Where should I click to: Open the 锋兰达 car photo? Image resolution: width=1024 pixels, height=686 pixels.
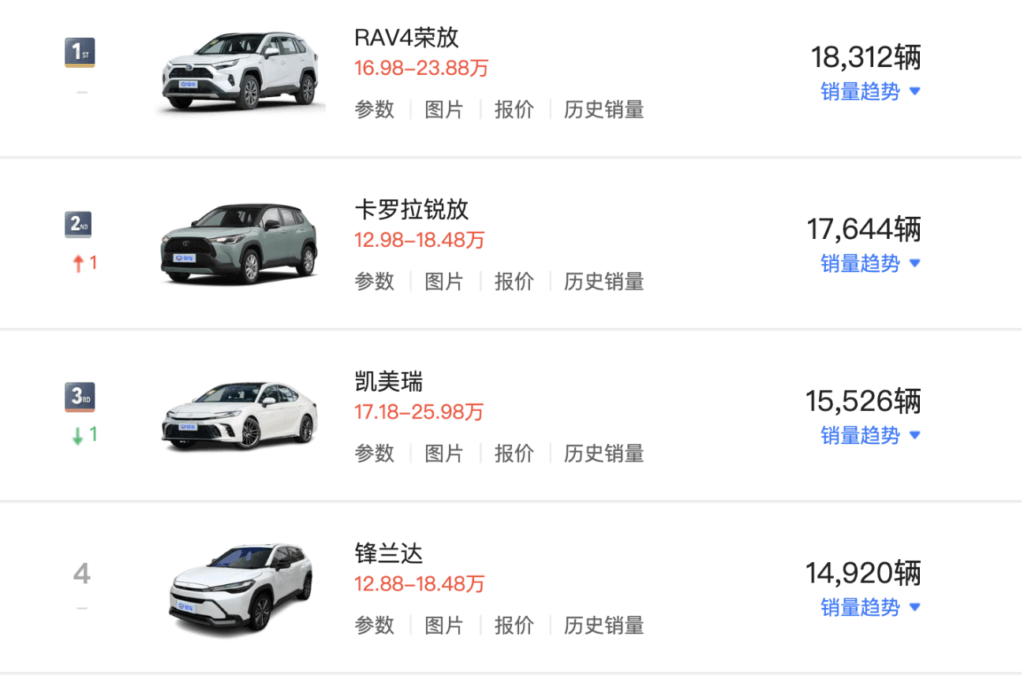[x=239, y=587]
